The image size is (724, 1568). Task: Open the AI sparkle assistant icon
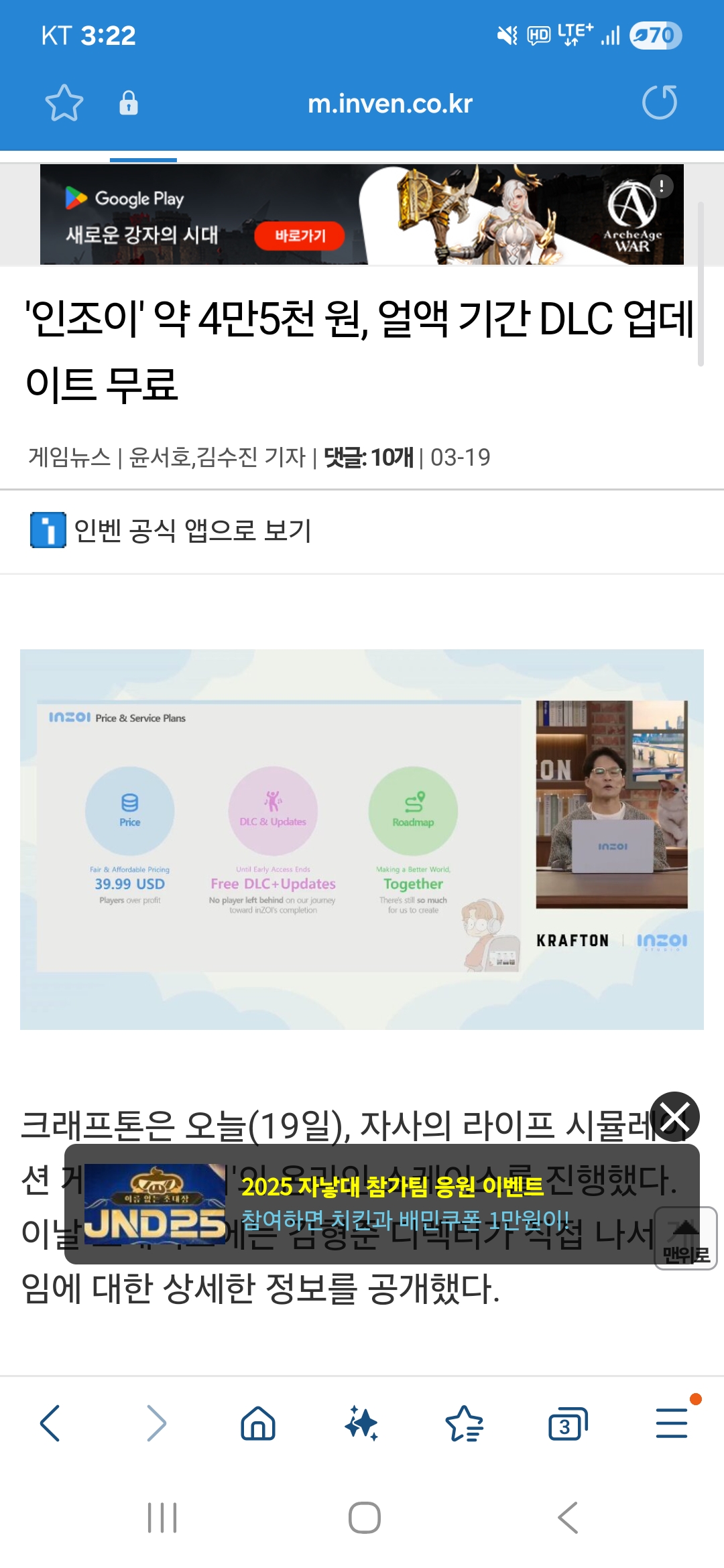(362, 1423)
